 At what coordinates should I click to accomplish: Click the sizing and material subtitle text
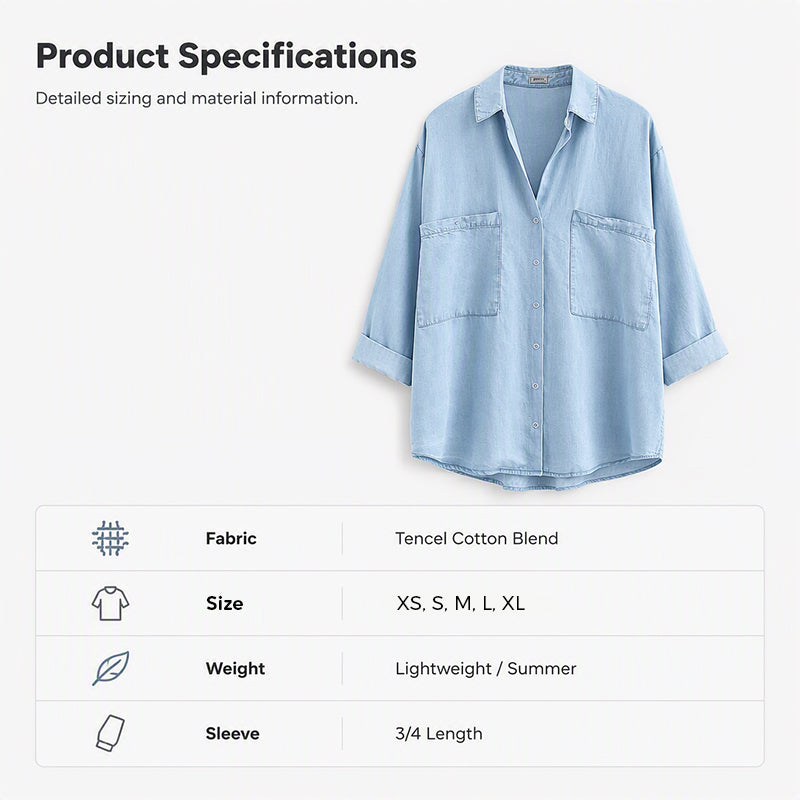click(197, 98)
